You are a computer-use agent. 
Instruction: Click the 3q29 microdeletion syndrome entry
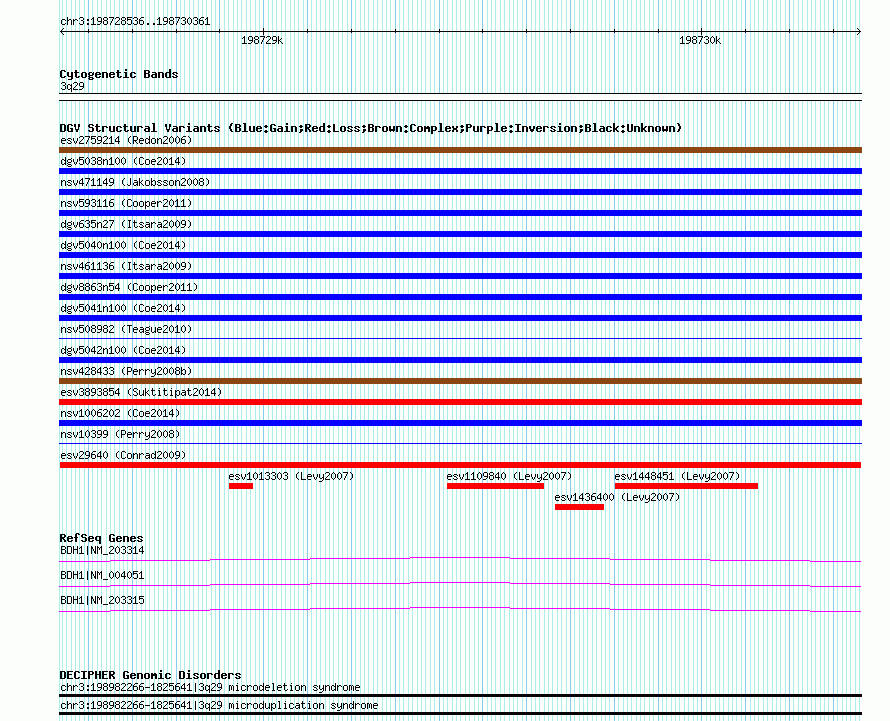click(210, 688)
